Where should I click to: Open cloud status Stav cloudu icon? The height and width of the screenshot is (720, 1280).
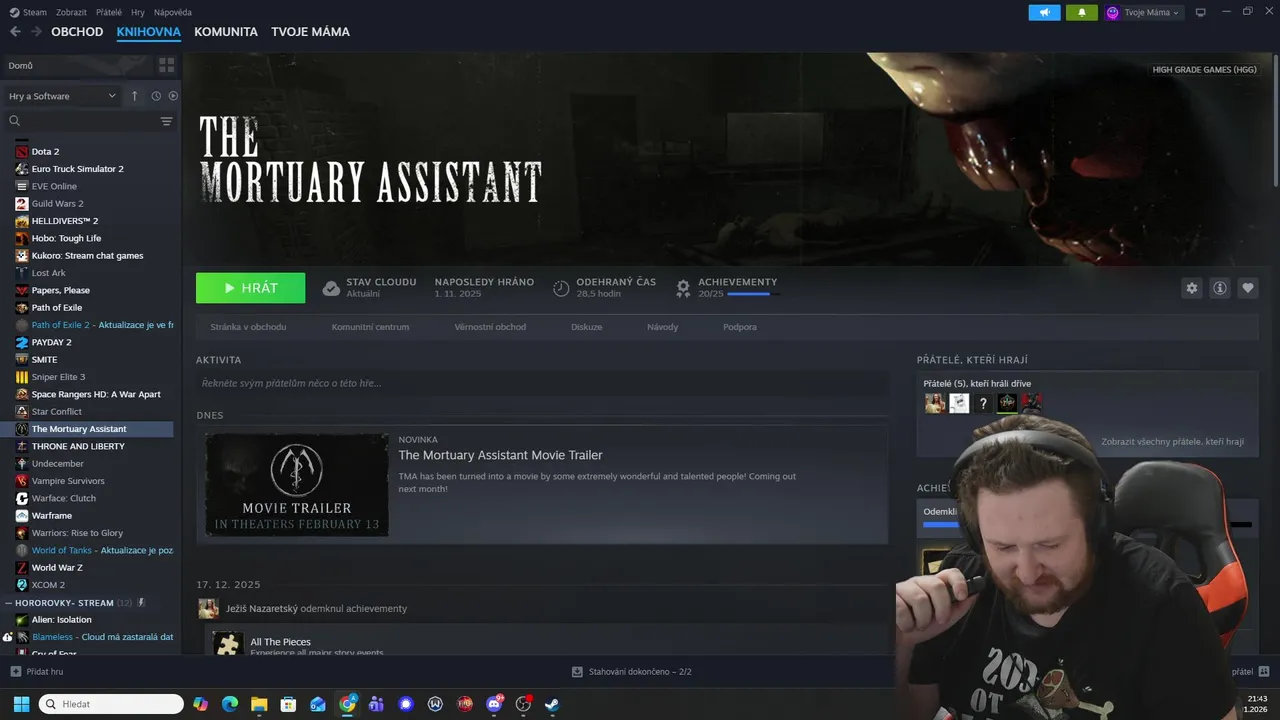pos(331,288)
